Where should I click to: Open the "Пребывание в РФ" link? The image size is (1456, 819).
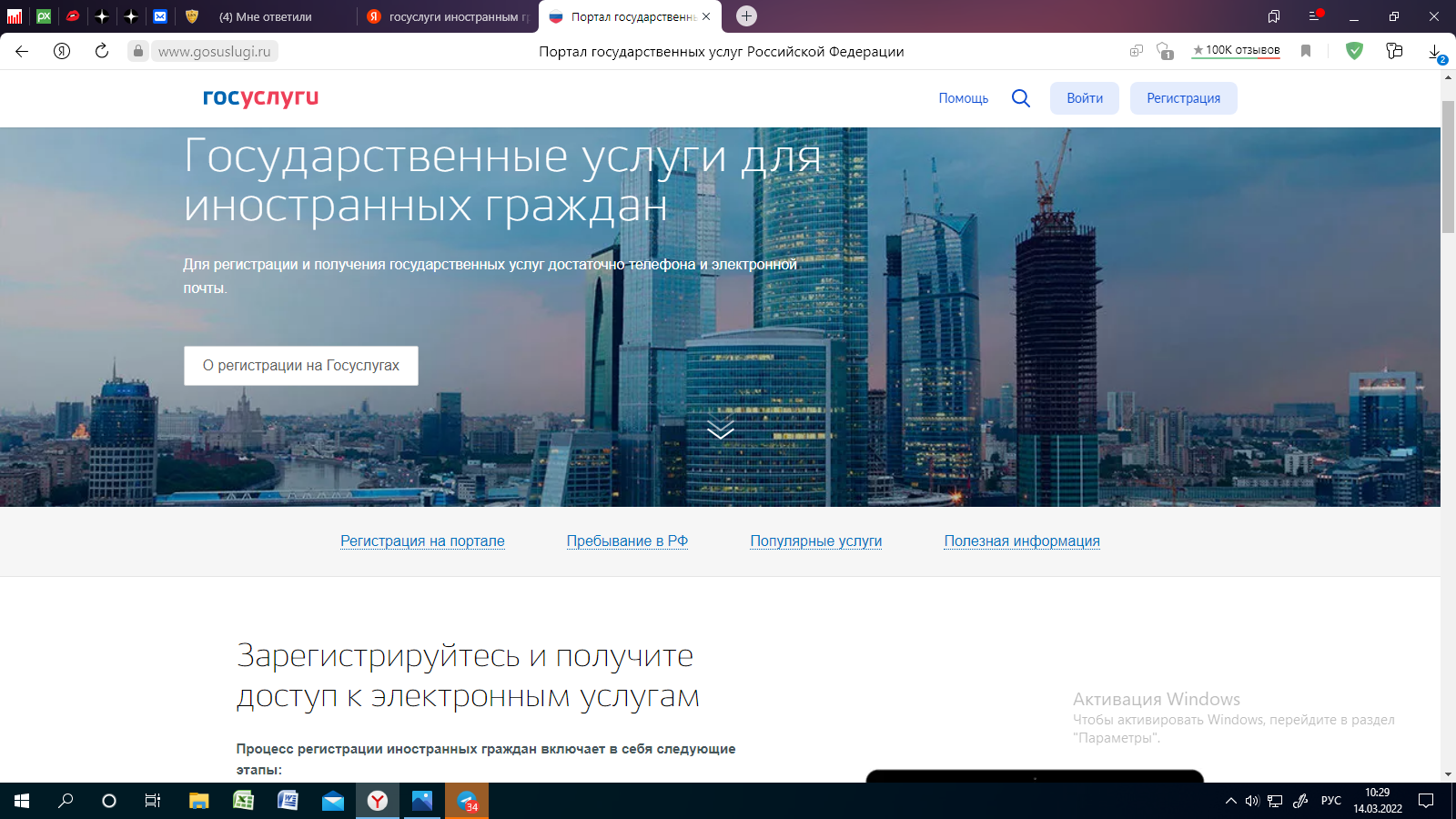coord(627,541)
